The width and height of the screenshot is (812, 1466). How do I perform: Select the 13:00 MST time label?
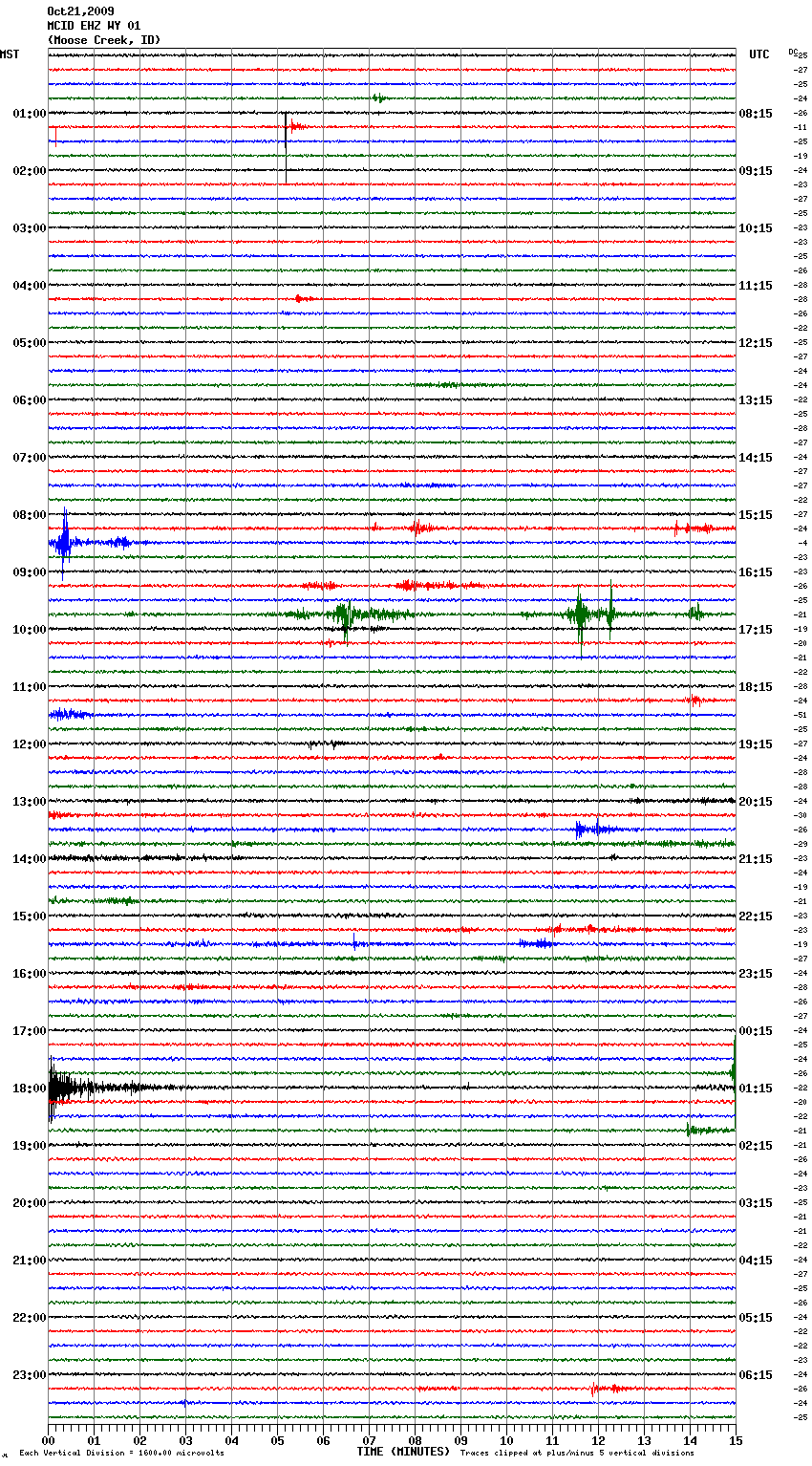(x=30, y=802)
